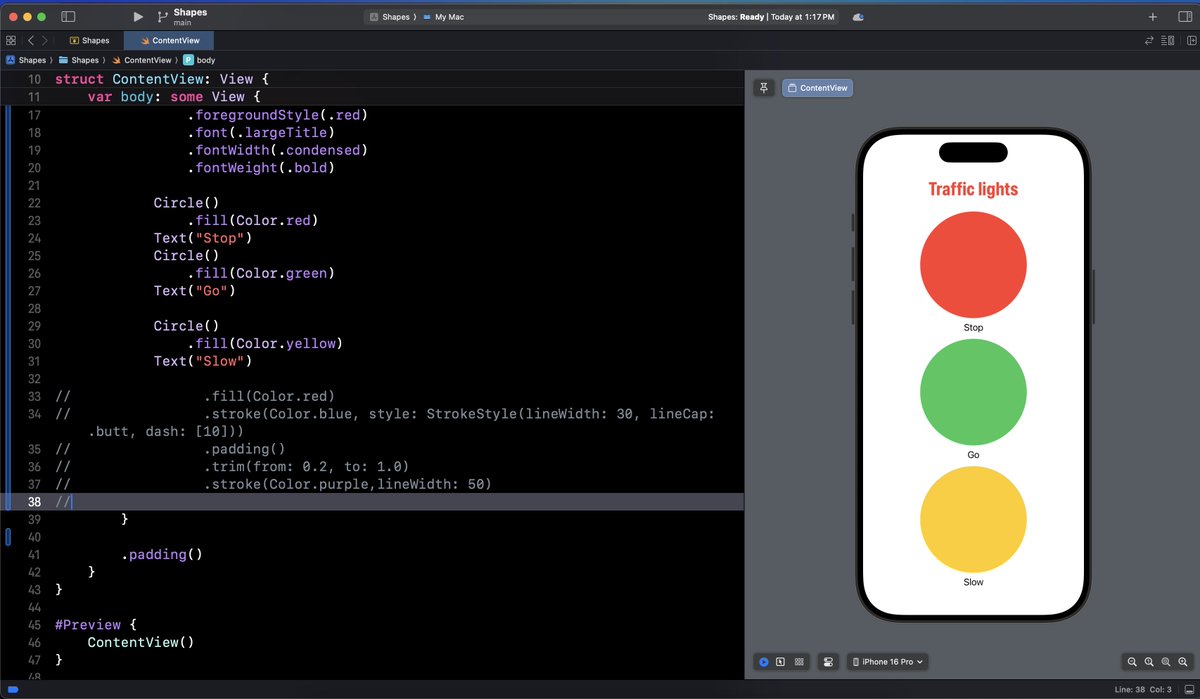Click the yellow Slow circle in preview
This screenshot has width=1200, height=699.
coord(973,519)
